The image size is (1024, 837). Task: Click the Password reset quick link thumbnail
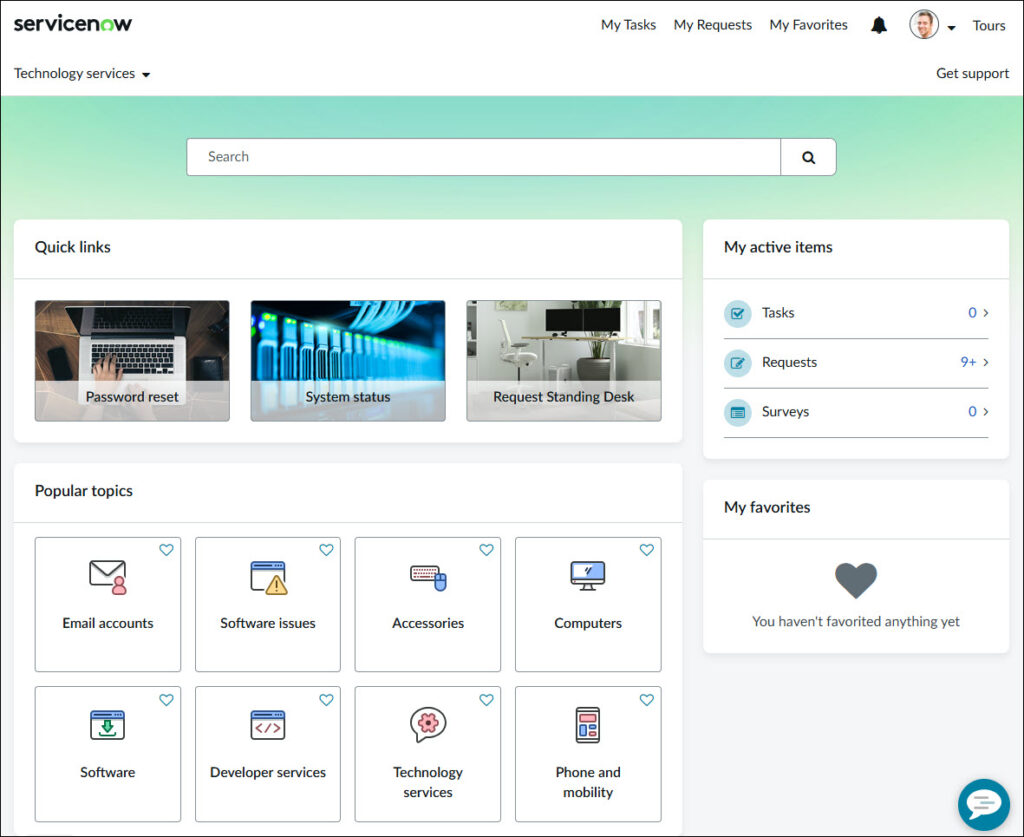132,360
